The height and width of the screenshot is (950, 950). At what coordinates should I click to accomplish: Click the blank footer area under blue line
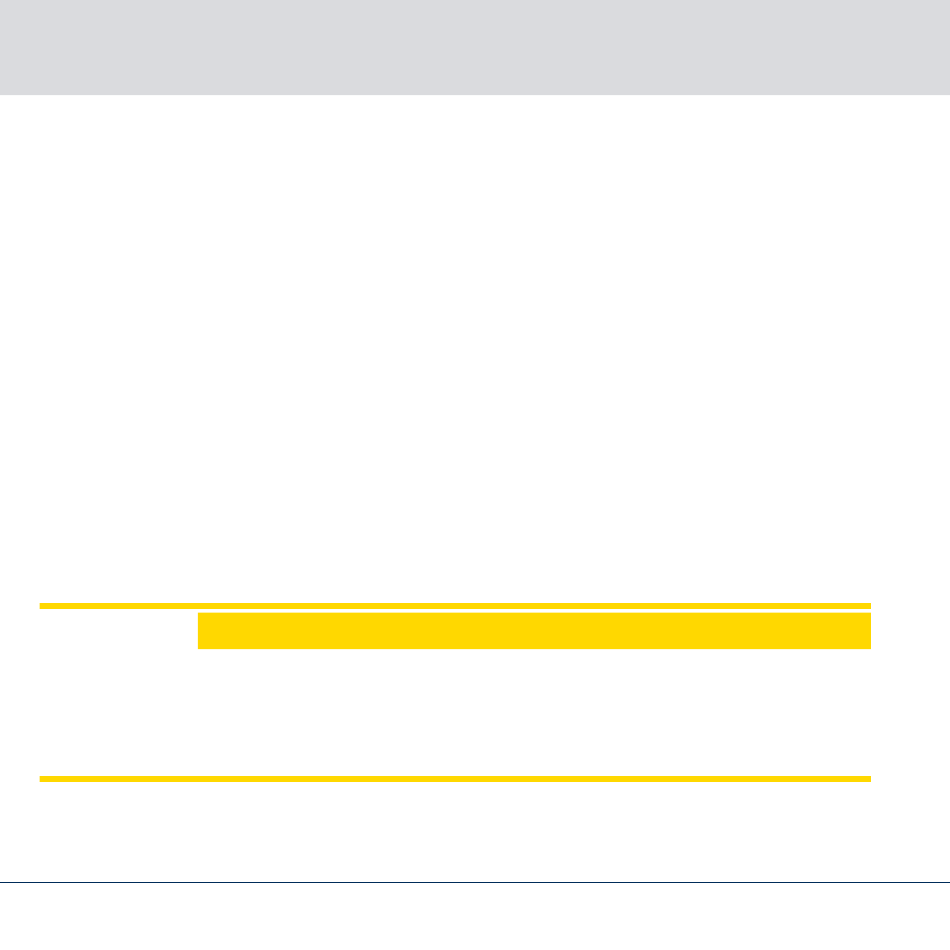475,917
